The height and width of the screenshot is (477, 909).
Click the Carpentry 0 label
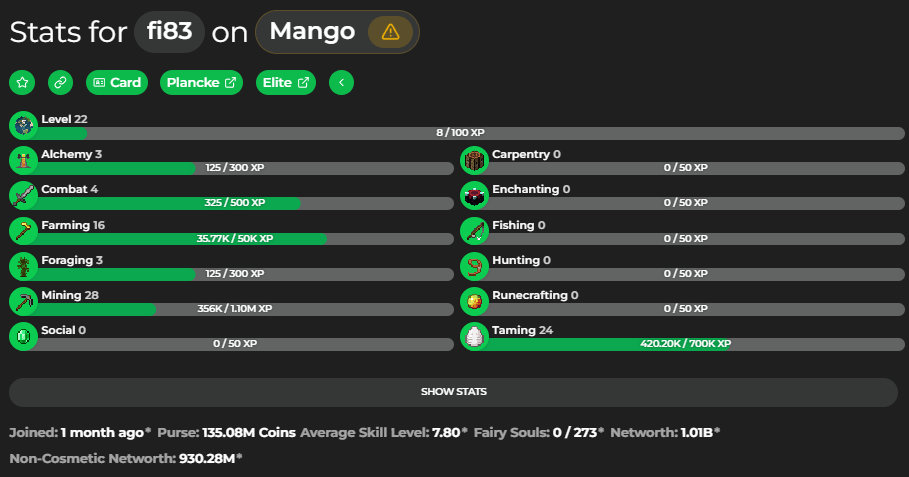(526, 154)
